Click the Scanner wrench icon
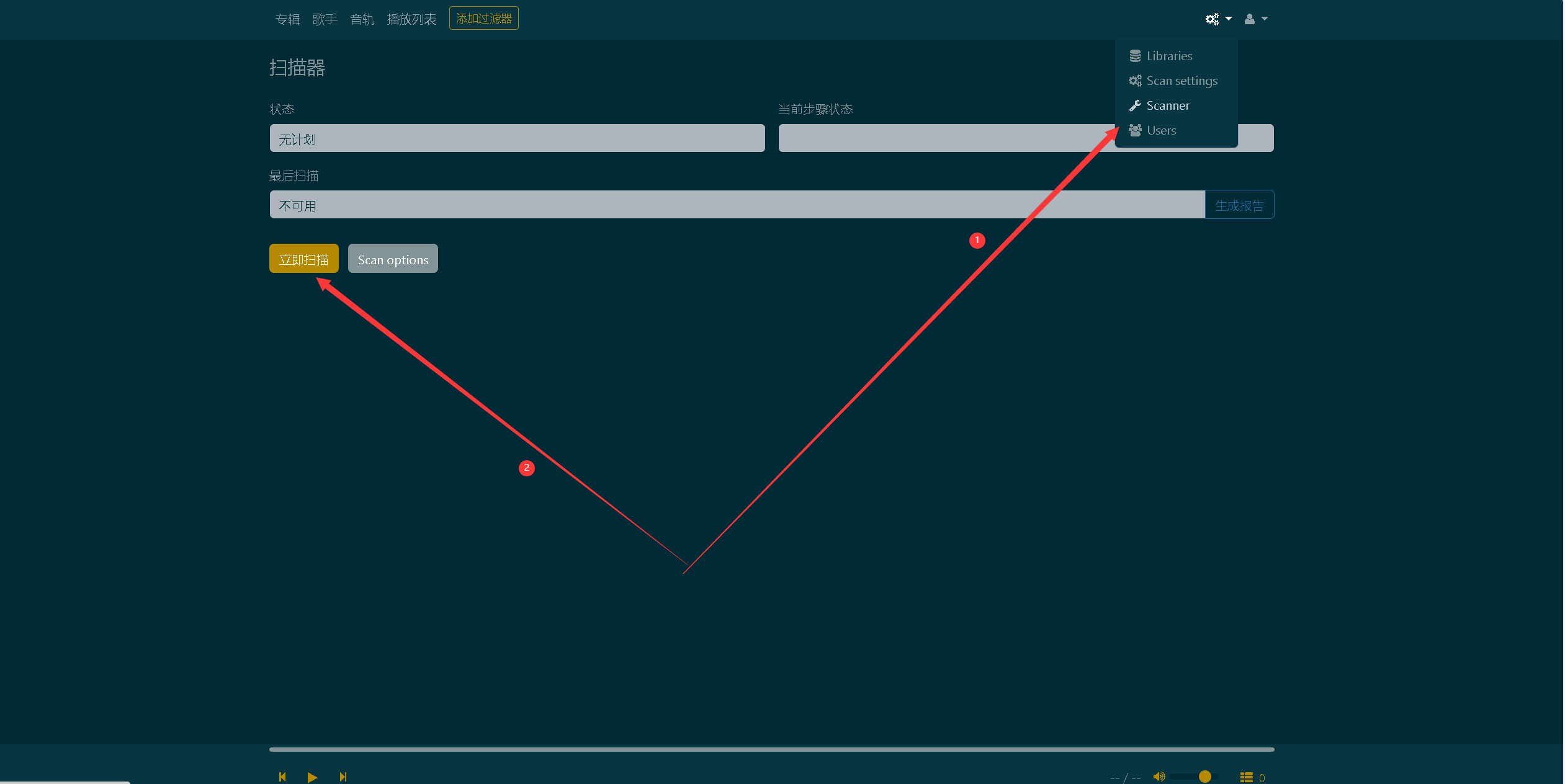 (x=1135, y=105)
